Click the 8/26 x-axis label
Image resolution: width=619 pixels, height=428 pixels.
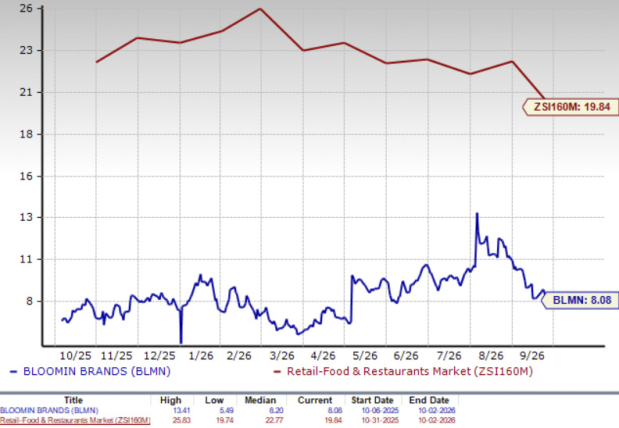491,356
